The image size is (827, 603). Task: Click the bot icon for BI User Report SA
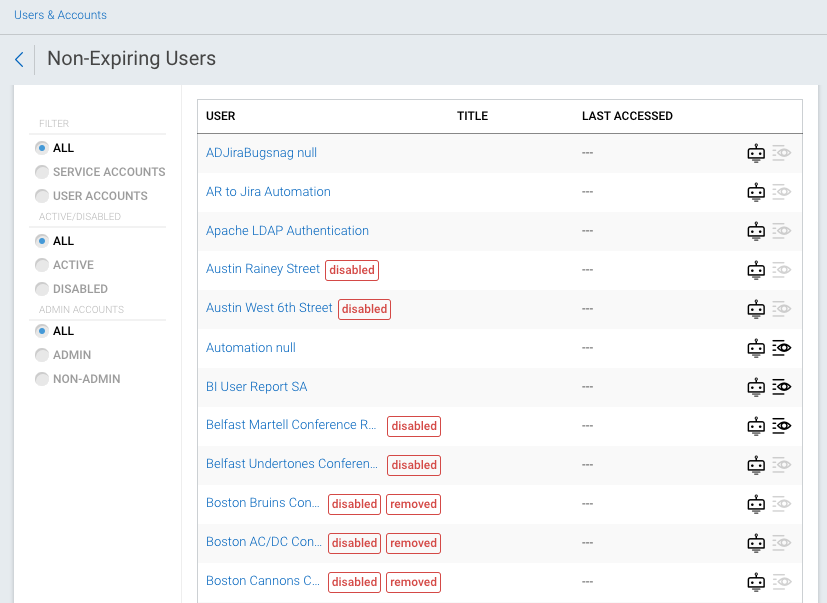point(756,387)
